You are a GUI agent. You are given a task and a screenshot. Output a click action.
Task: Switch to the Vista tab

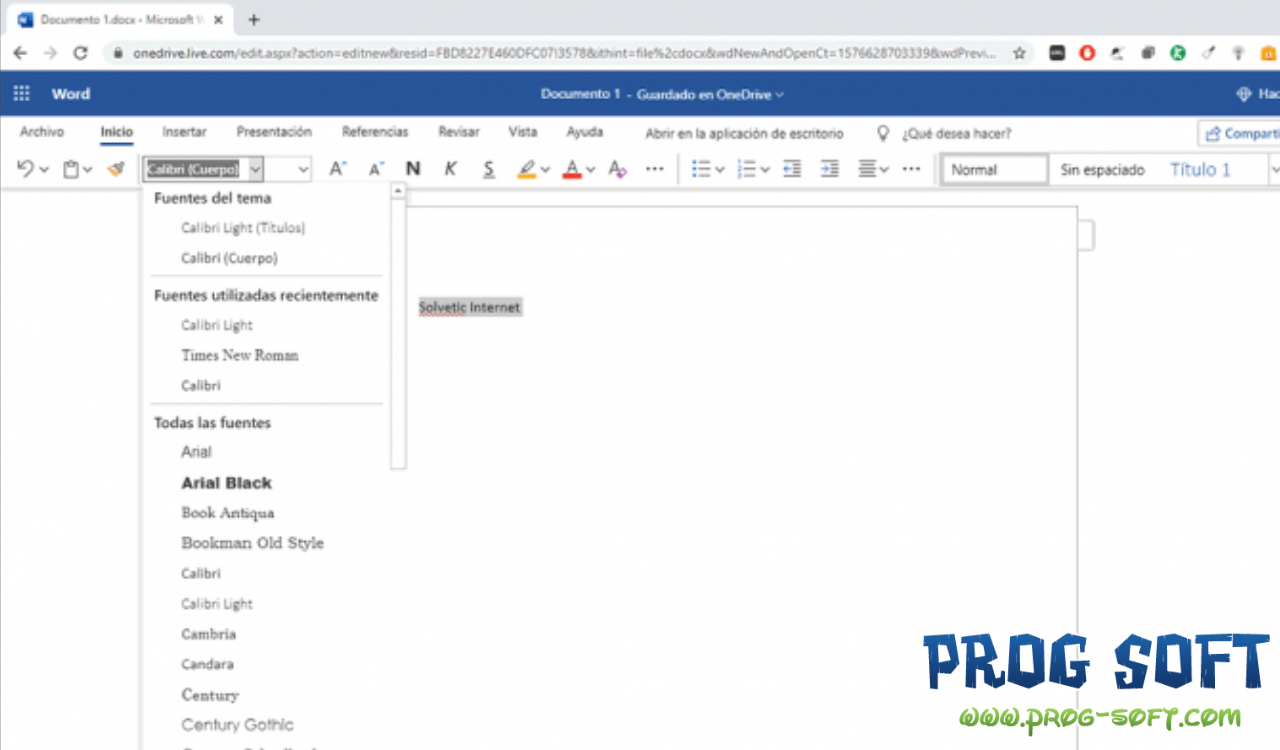(523, 132)
